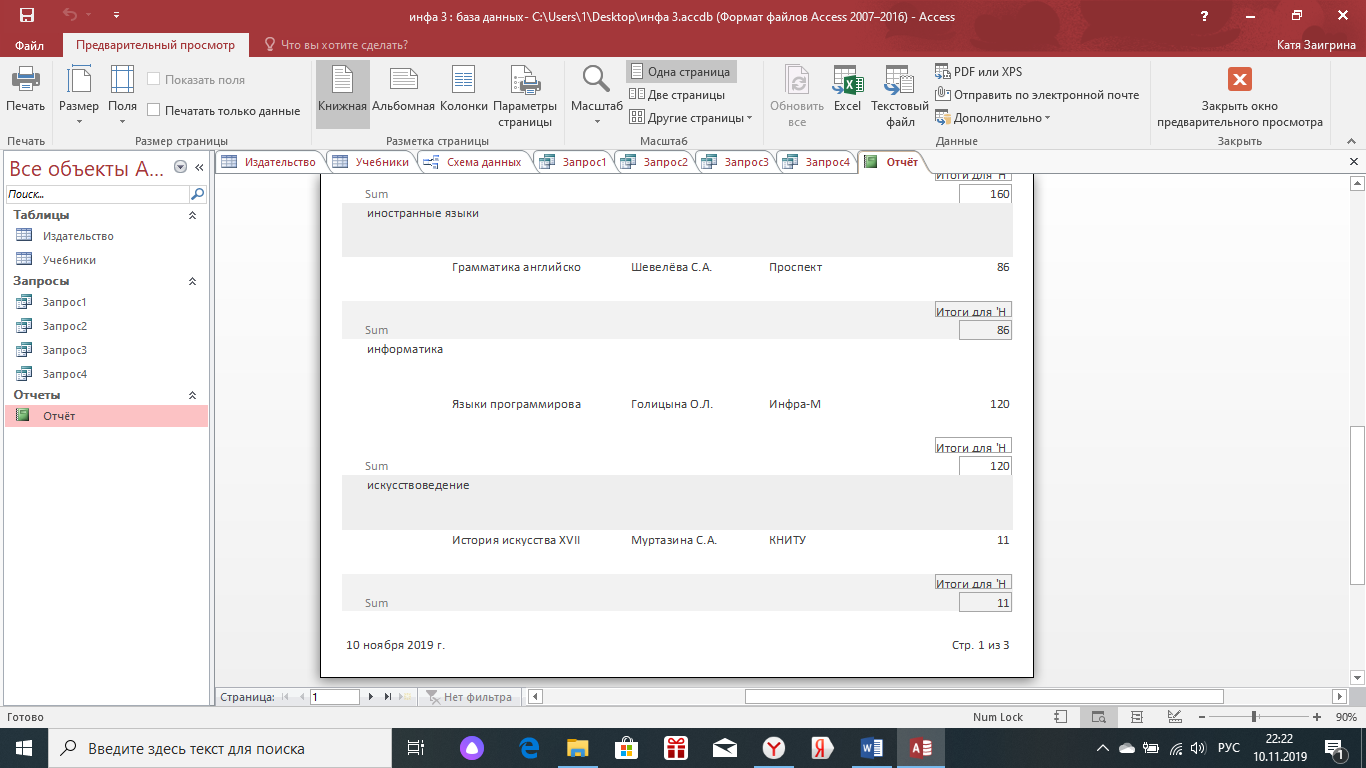Viewport: 1366px width, 768px height.
Task: Collapse the Запросы navigation group
Action: [x=192, y=282]
